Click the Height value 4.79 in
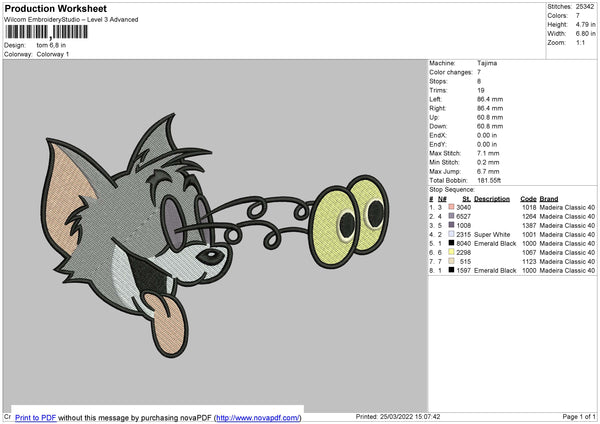The image size is (600, 424). [585, 24]
